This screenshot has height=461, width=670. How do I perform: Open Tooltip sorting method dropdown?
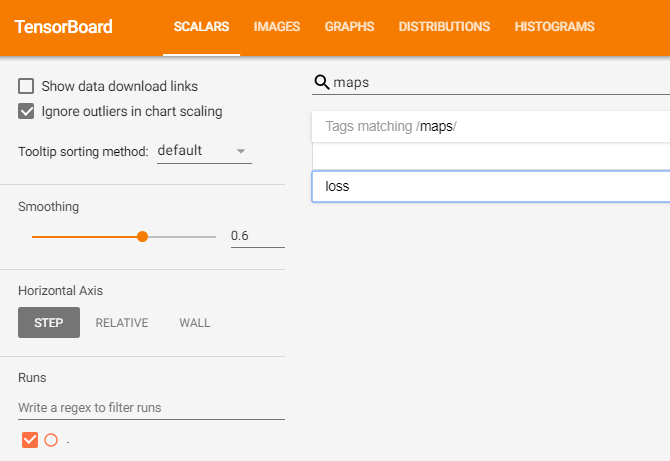(x=204, y=151)
